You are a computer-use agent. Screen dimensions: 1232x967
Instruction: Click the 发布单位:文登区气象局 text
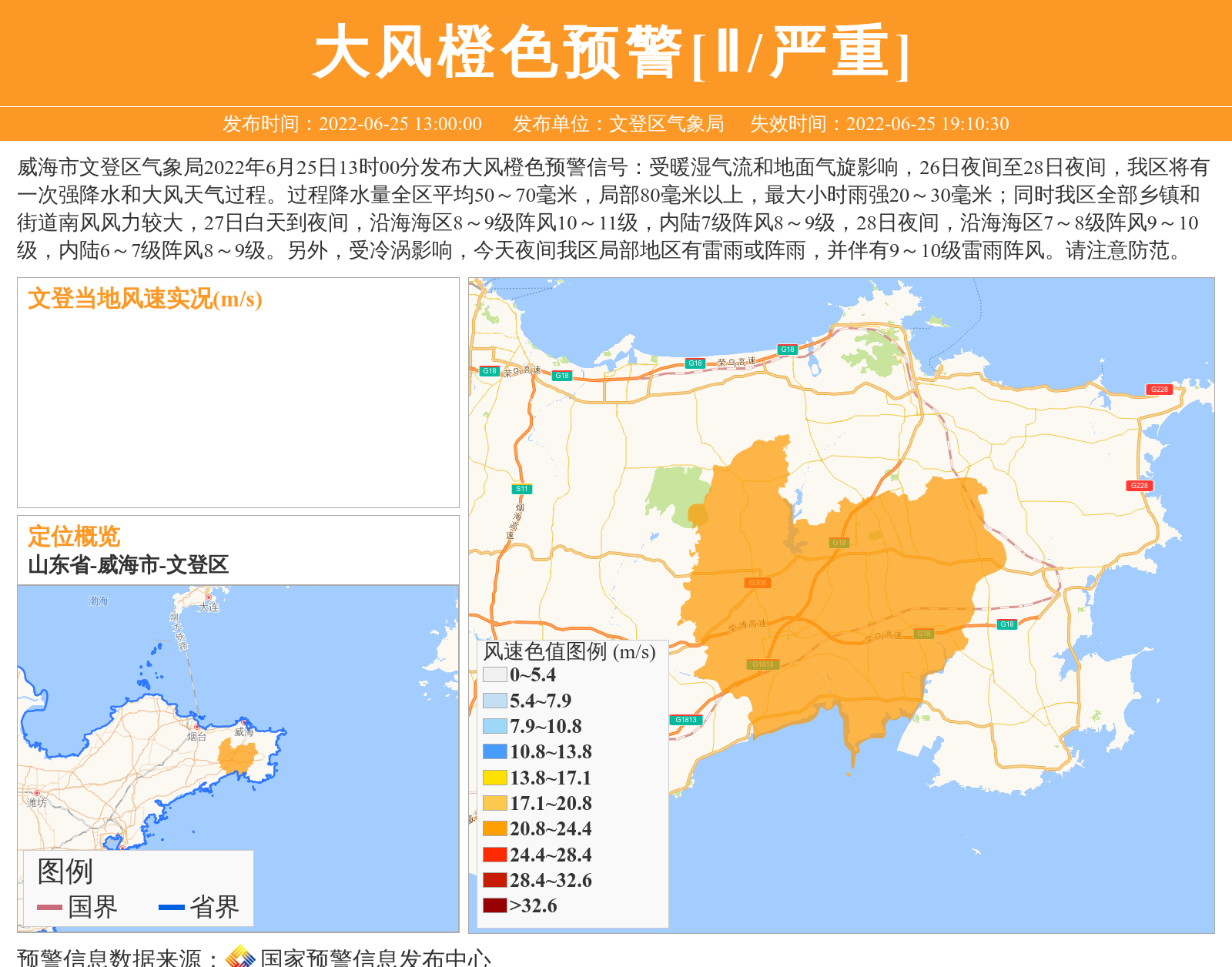[x=618, y=124]
